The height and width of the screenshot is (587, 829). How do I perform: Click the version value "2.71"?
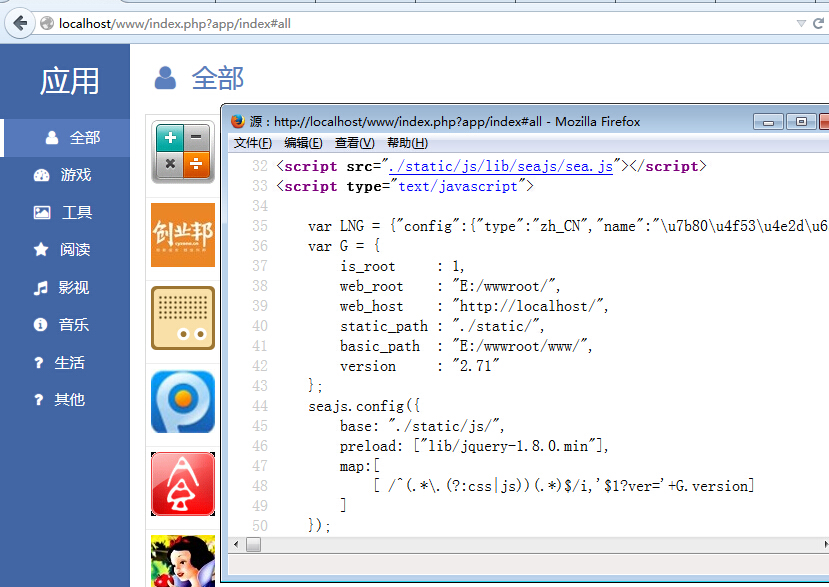476,366
